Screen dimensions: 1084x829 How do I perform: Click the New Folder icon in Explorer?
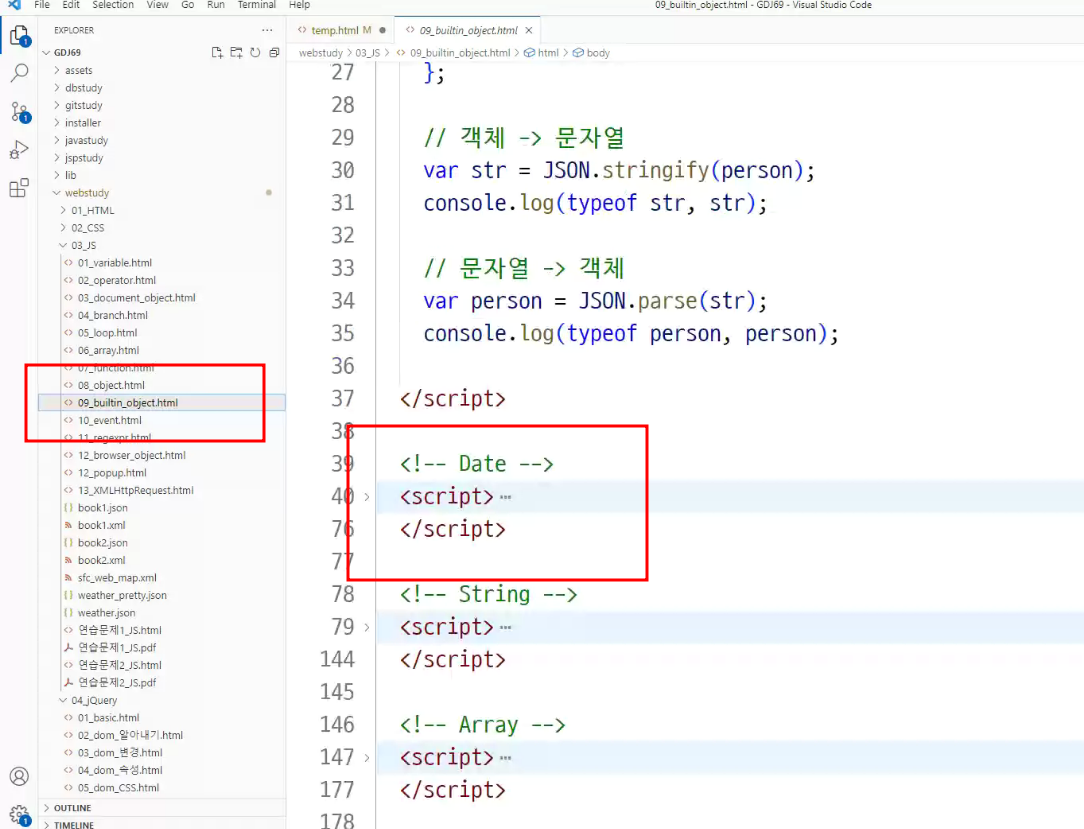coord(236,53)
